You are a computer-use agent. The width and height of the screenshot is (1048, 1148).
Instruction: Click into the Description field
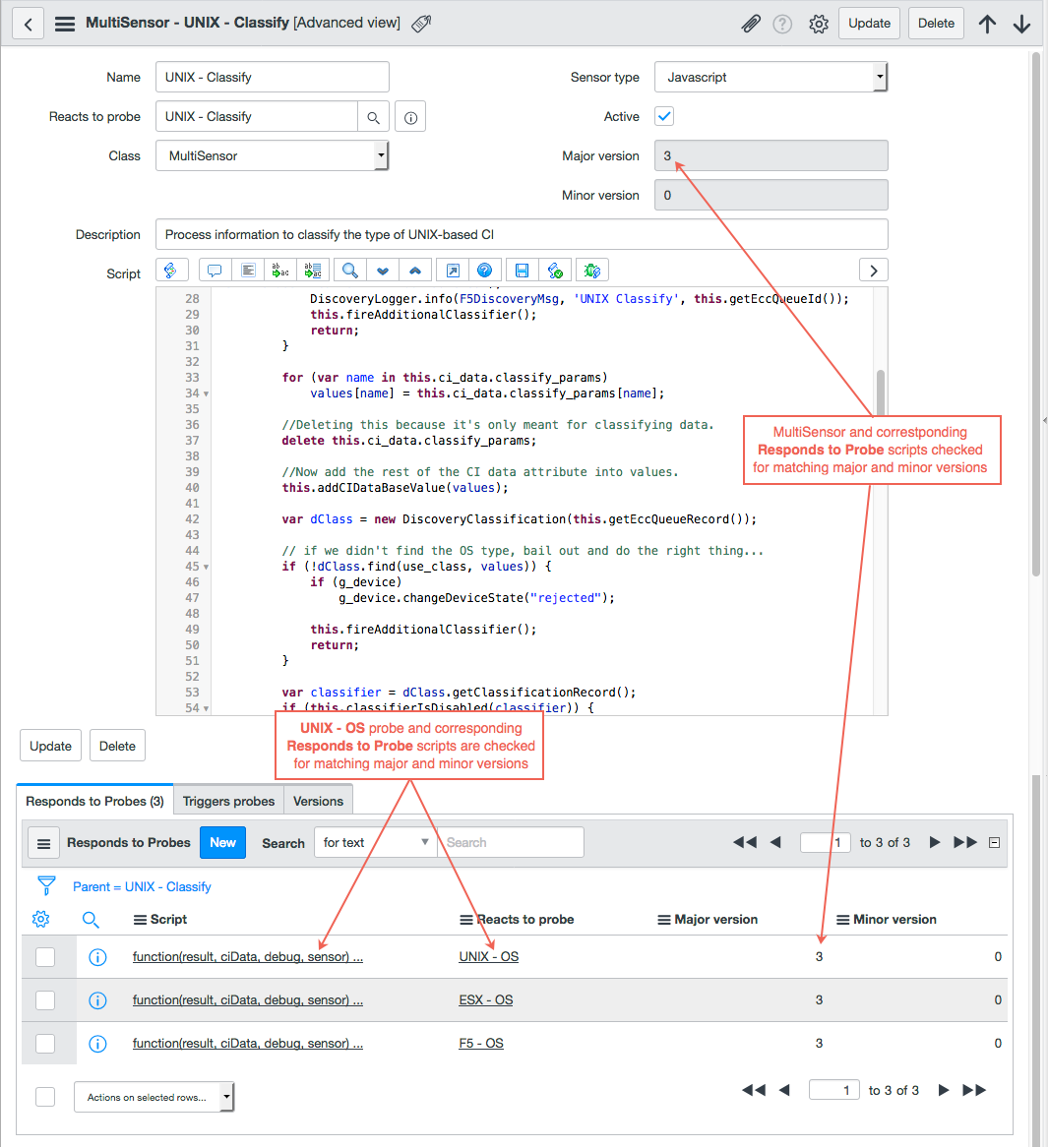522,234
